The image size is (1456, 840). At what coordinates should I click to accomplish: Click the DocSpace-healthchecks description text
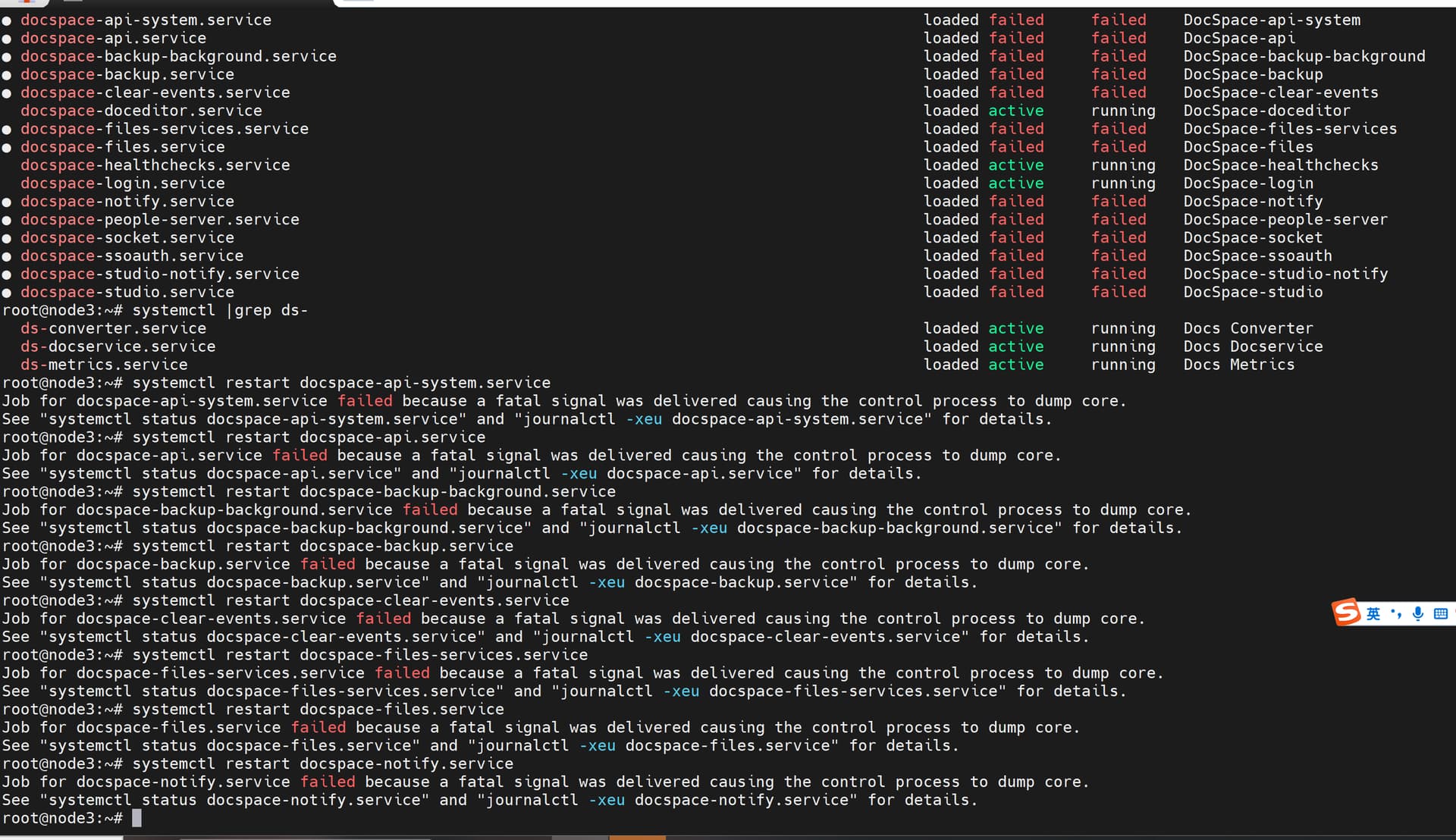click(1281, 165)
